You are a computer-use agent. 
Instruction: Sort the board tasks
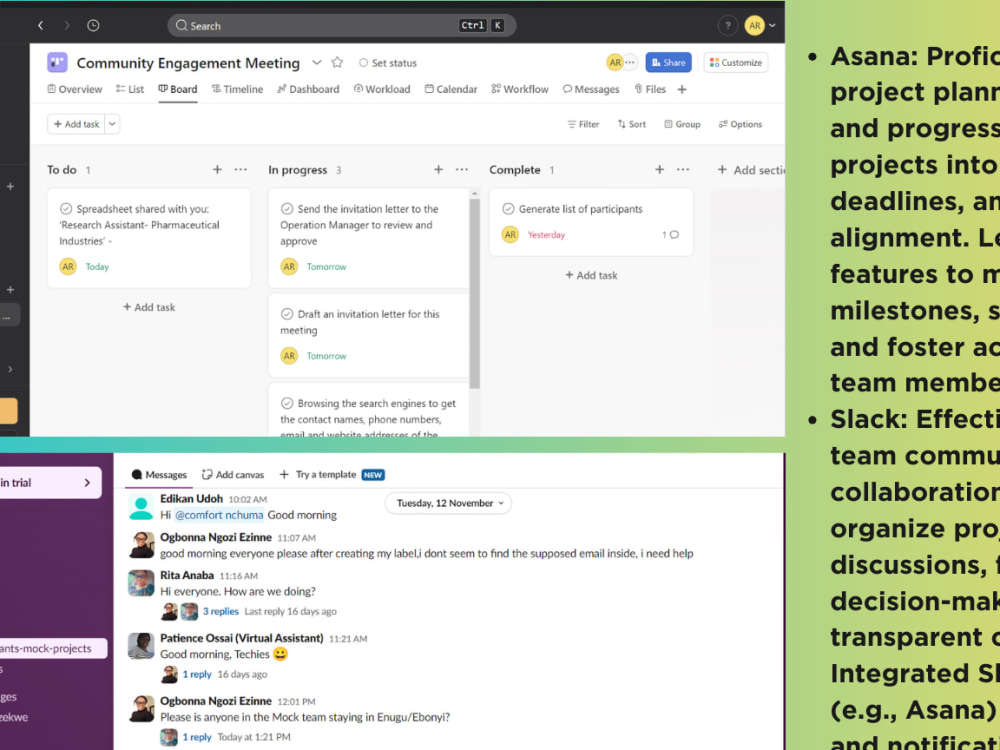pos(631,124)
